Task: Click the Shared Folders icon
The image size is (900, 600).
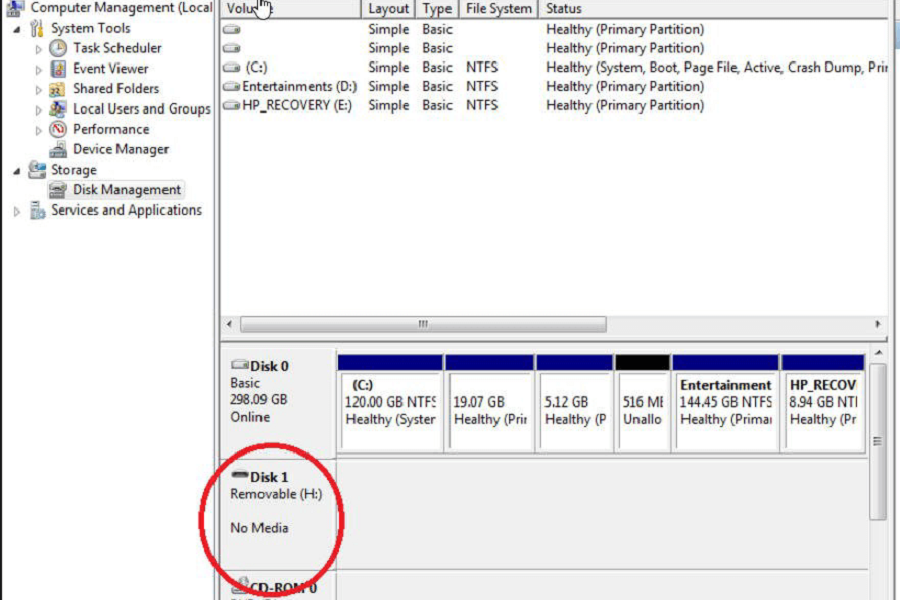Action: (x=58, y=89)
